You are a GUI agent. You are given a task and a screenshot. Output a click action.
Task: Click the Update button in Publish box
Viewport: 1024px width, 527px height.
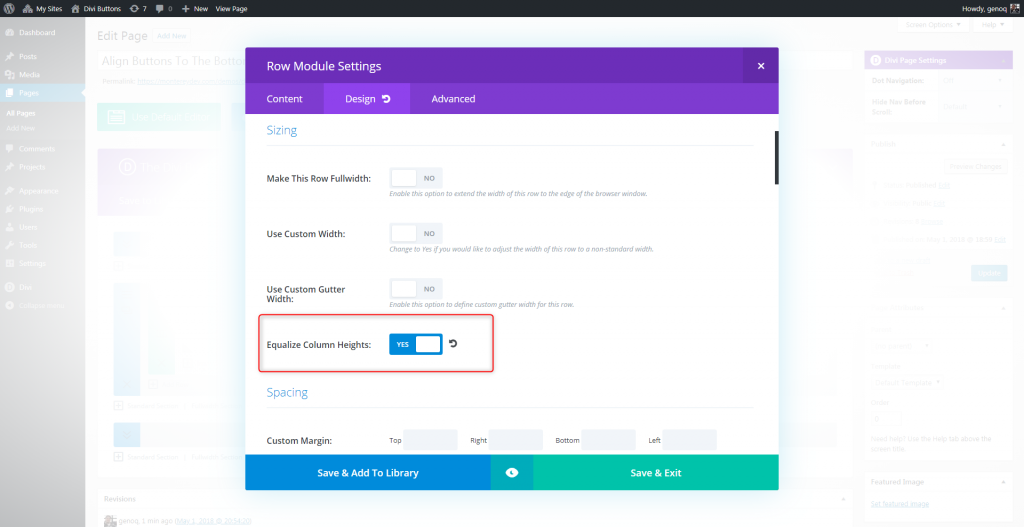(989, 273)
